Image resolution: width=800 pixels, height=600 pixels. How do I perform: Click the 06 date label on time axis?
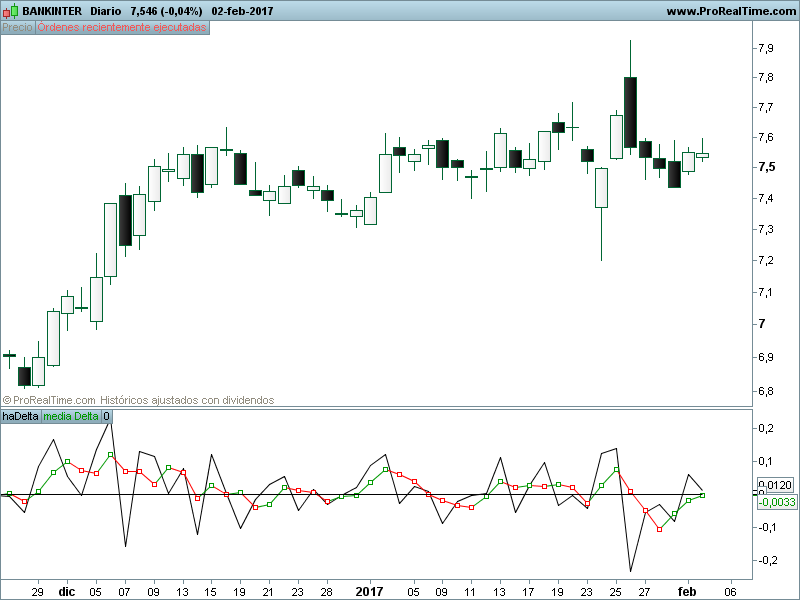(731, 592)
